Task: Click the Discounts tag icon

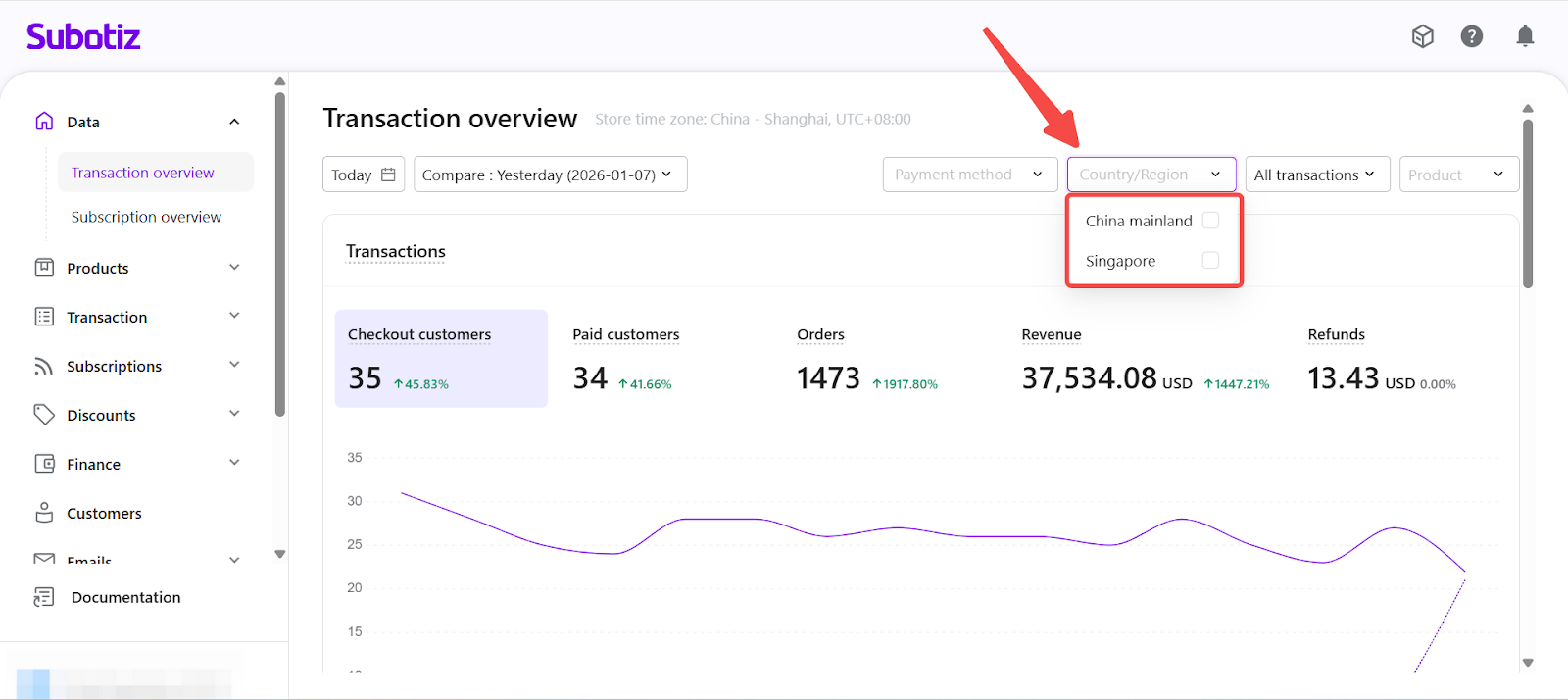Action: coord(44,415)
